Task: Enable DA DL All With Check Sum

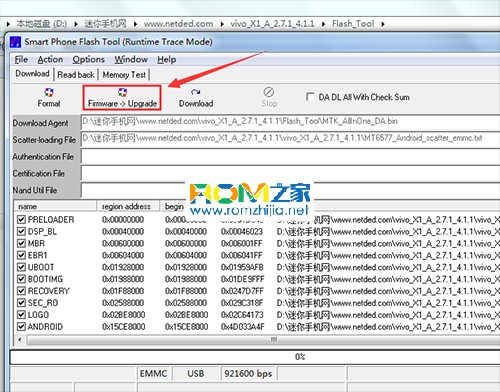Action: (310, 97)
